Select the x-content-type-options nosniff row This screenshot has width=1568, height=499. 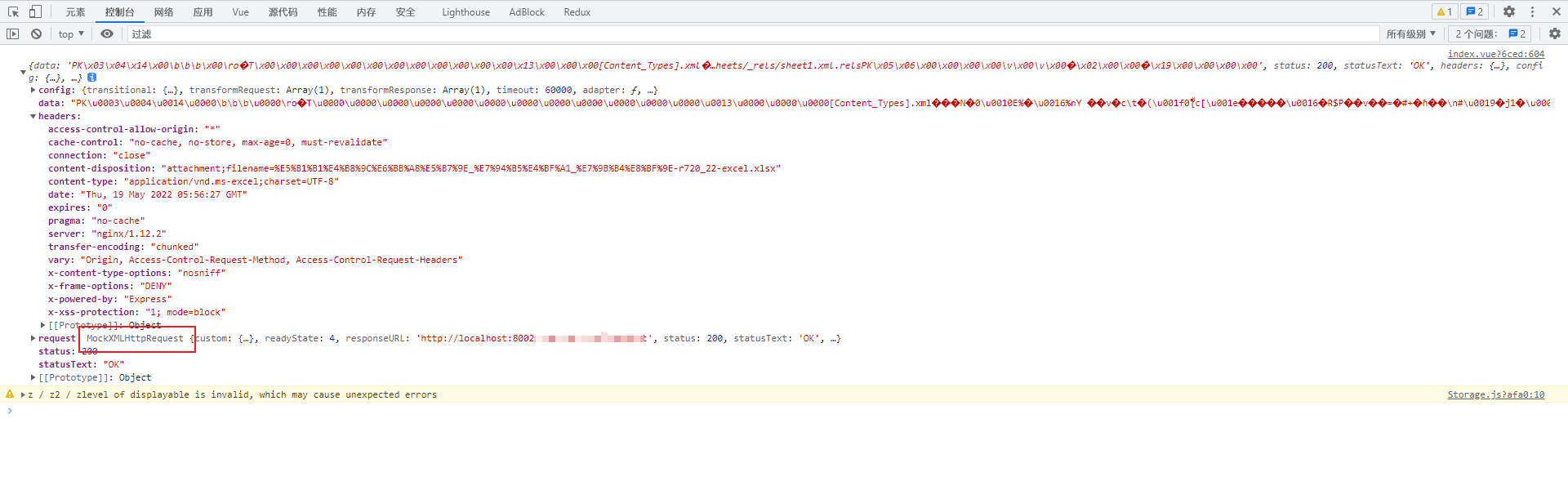(136, 273)
